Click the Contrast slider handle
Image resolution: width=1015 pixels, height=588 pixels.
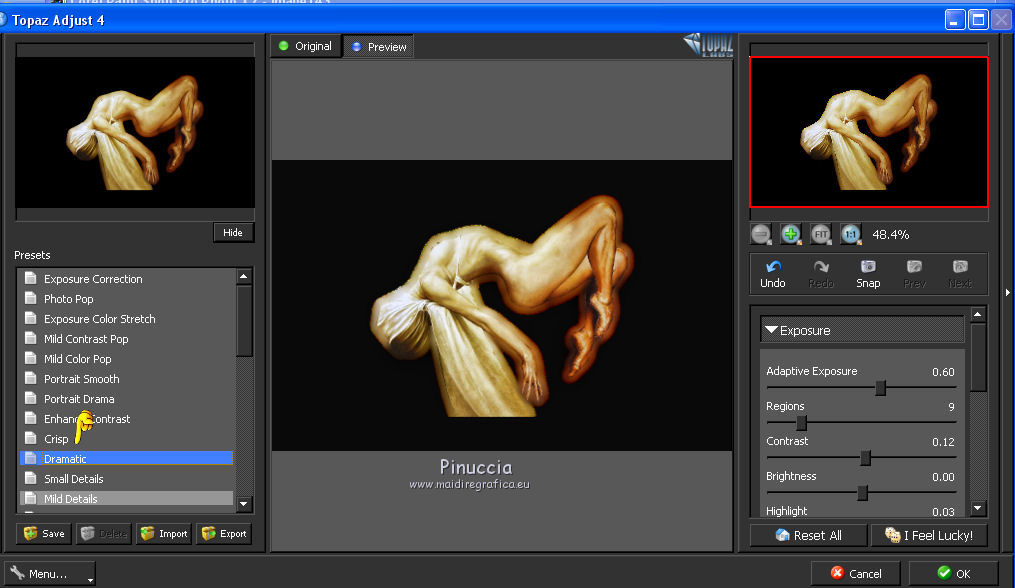pyautogui.click(x=865, y=458)
